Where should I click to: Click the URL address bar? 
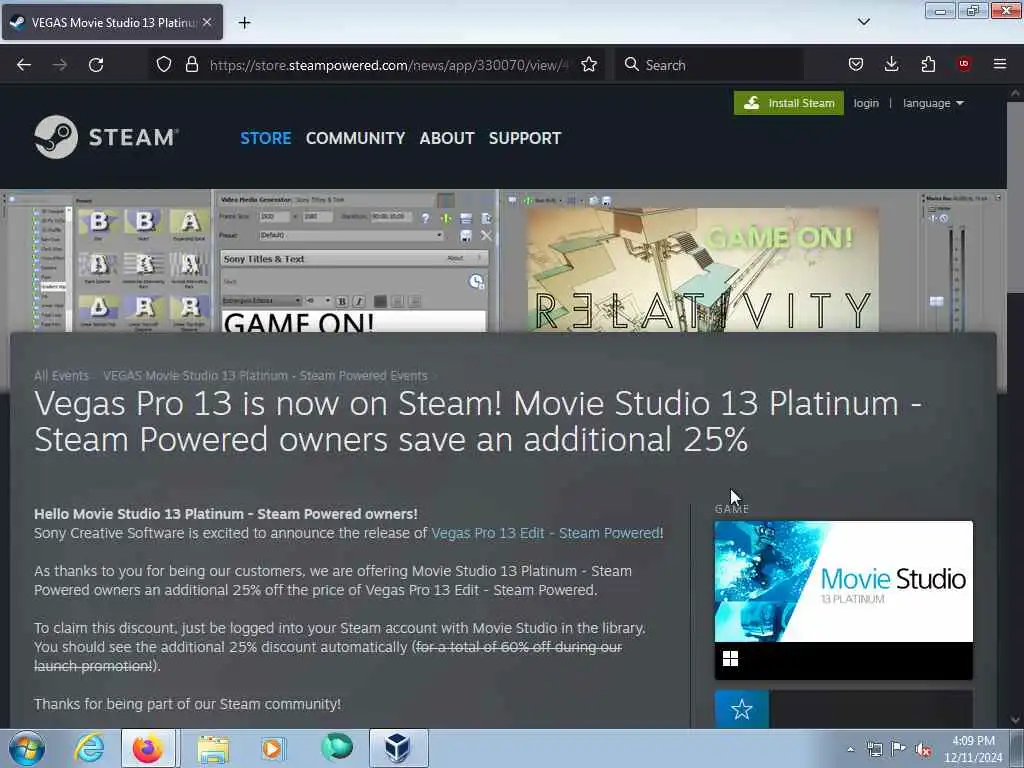pyautogui.click(x=389, y=65)
